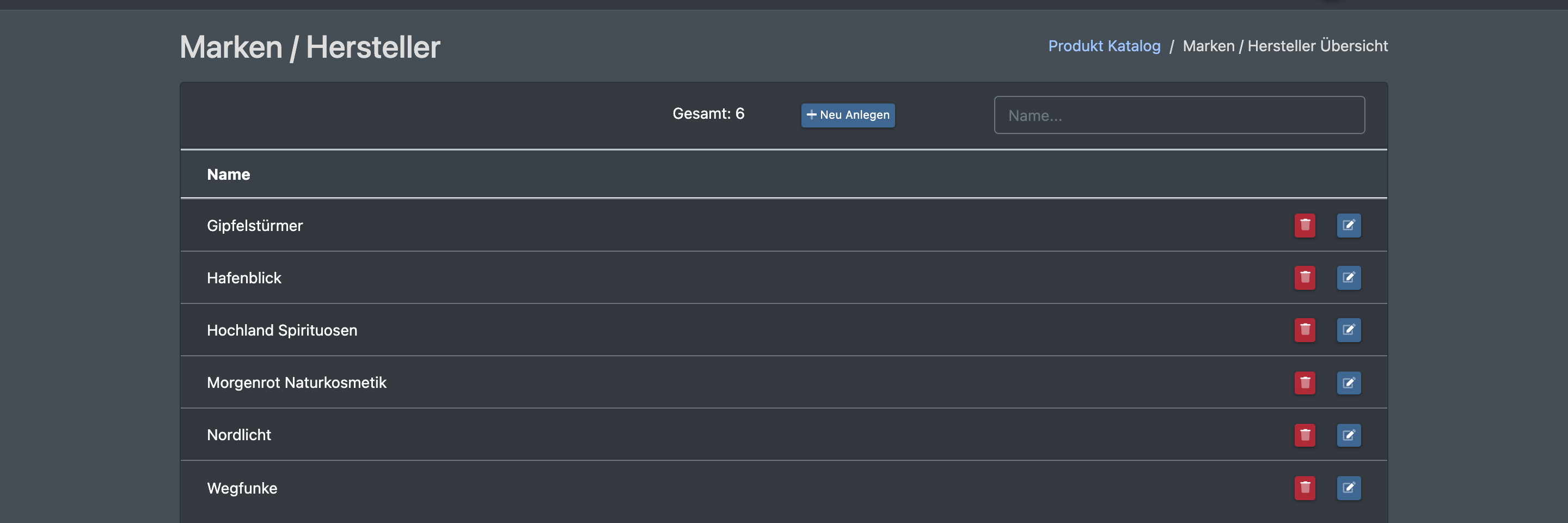
Task: Delete the Nordlicht brand
Action: (1304, 435)
